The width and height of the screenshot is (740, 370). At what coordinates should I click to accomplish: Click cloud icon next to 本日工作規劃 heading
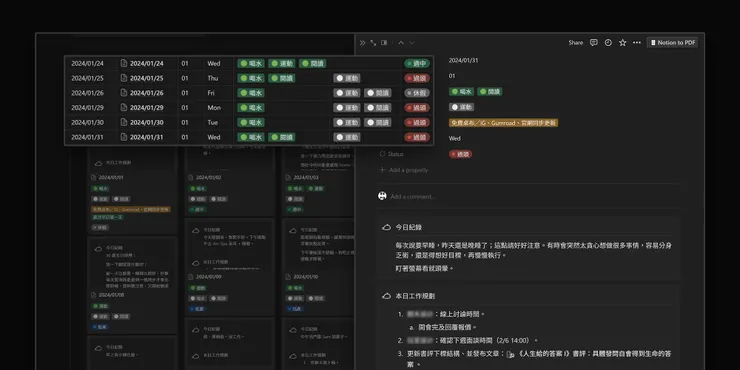[x=387, y=296]
